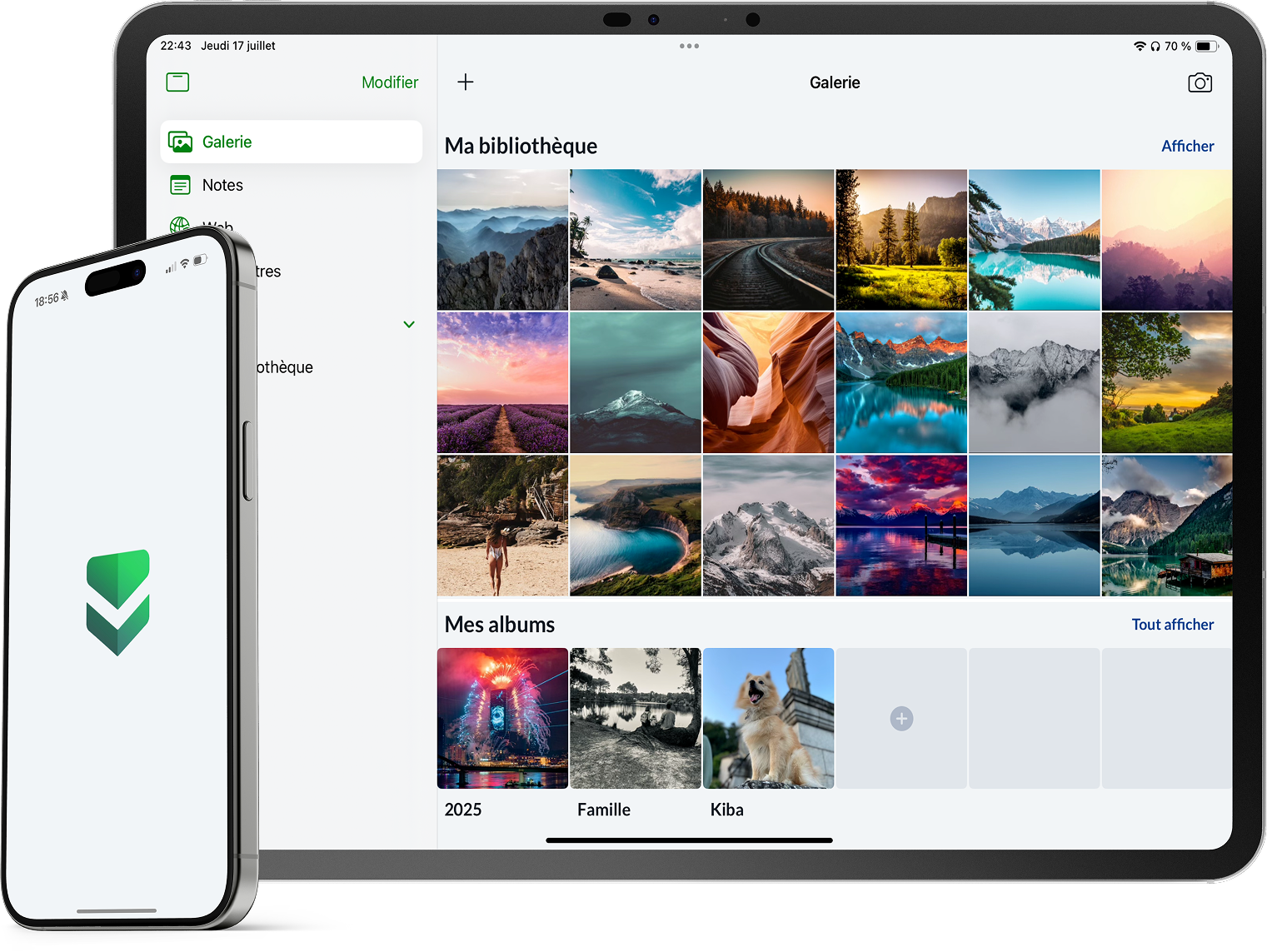Tap the green shield logo on the phone
This screenshot has height=952, width=1267.
coord(118,602)
